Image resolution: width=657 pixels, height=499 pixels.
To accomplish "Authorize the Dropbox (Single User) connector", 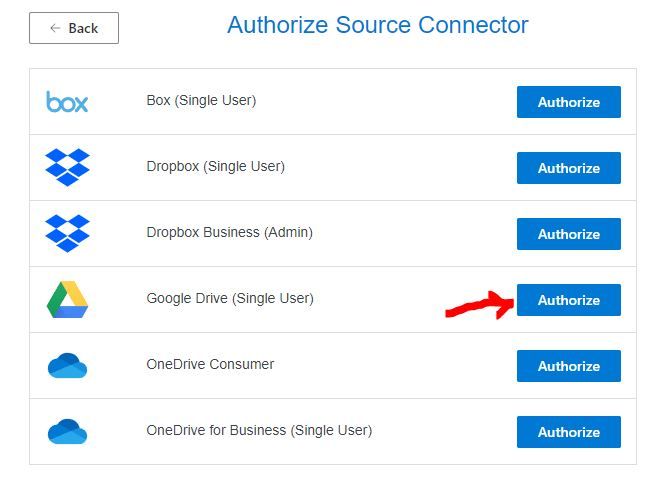I will pyautogui.click(x=568, y=168).
